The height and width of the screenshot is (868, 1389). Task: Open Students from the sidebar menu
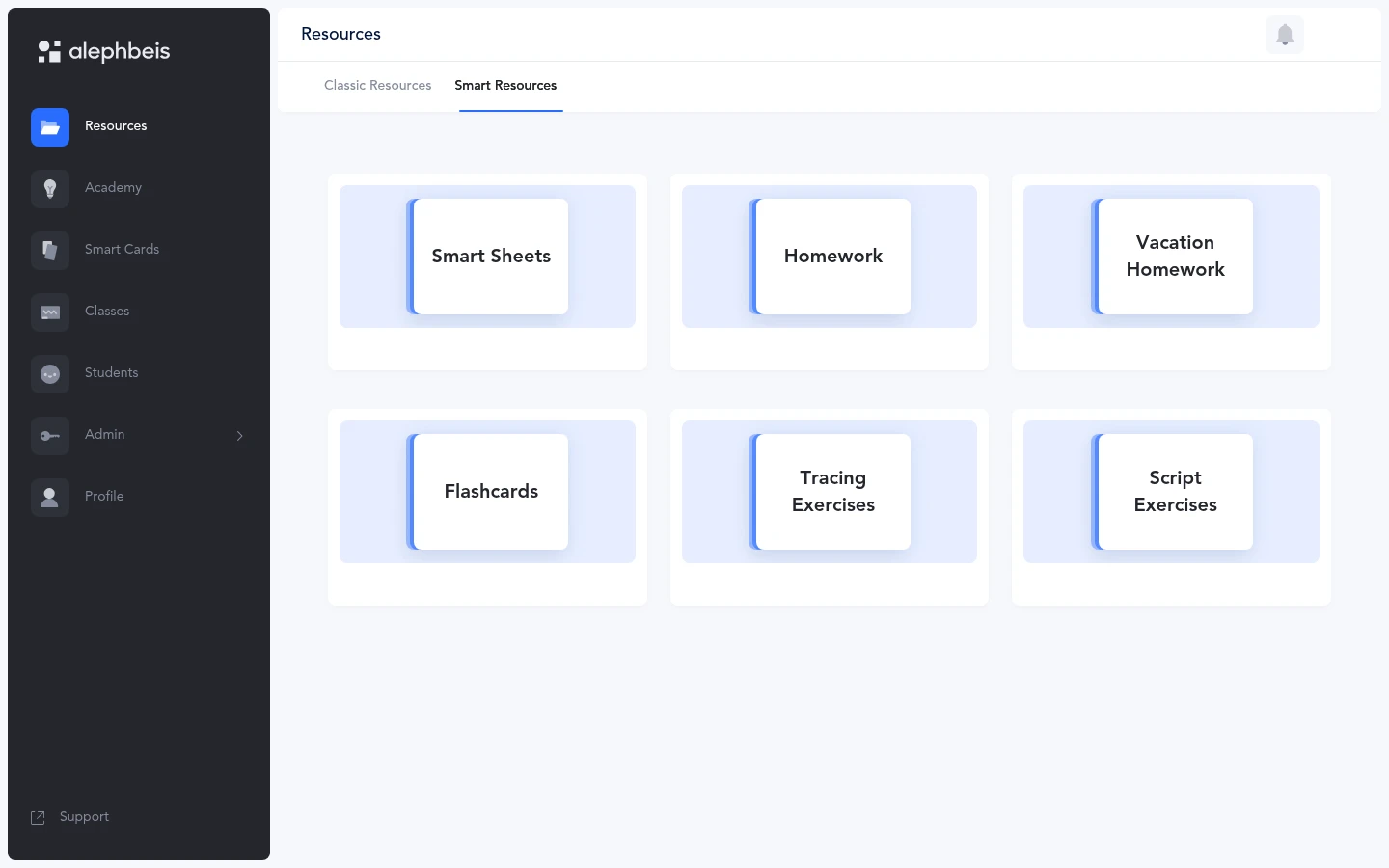(111, 372)
